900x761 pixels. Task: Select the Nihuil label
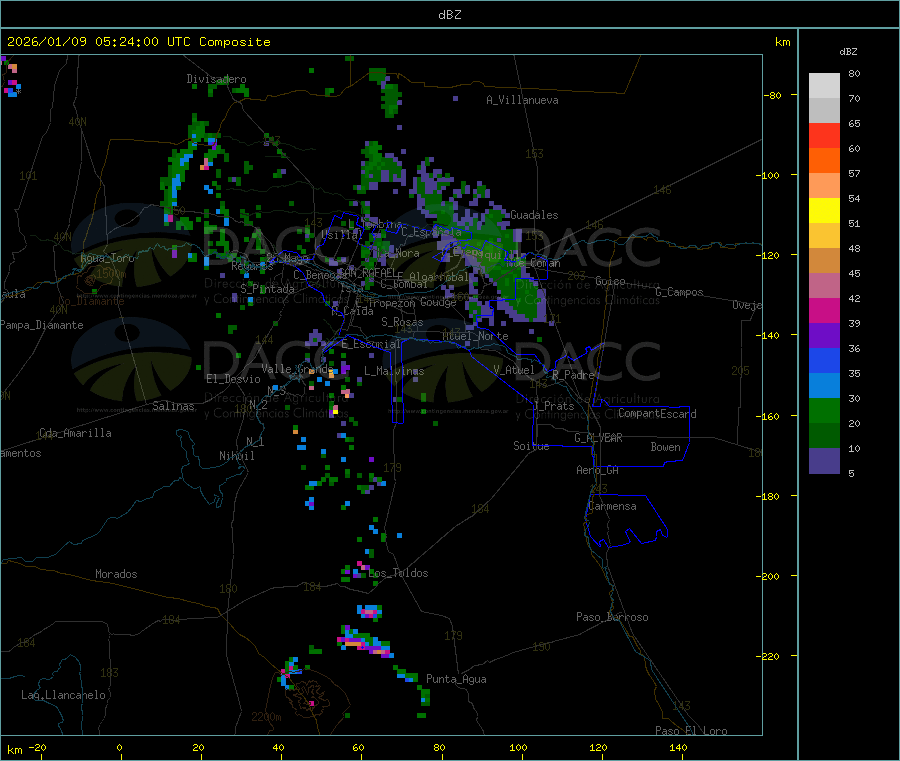click(x=236, y=456)
